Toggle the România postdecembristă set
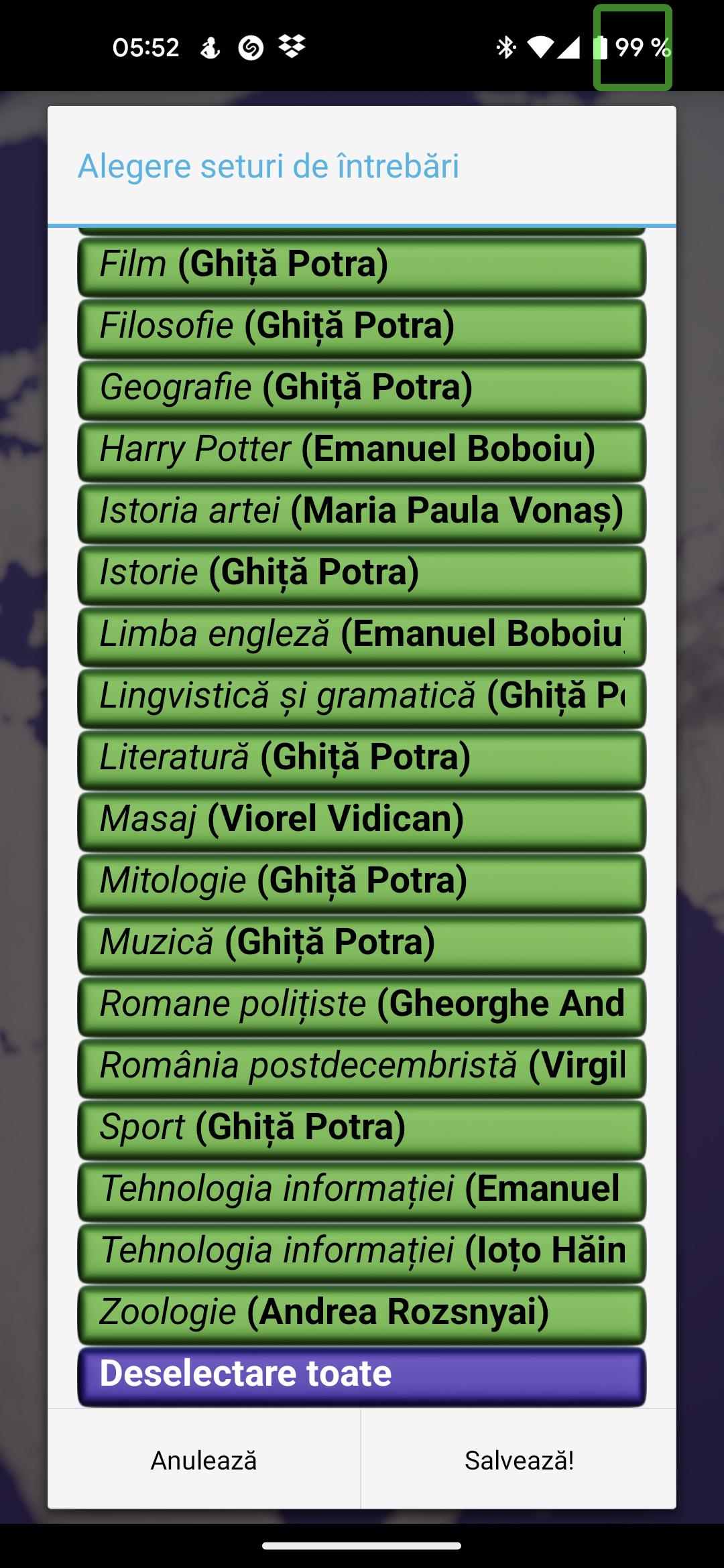Screen dimensions: 724x1568 pos(362,1066)
